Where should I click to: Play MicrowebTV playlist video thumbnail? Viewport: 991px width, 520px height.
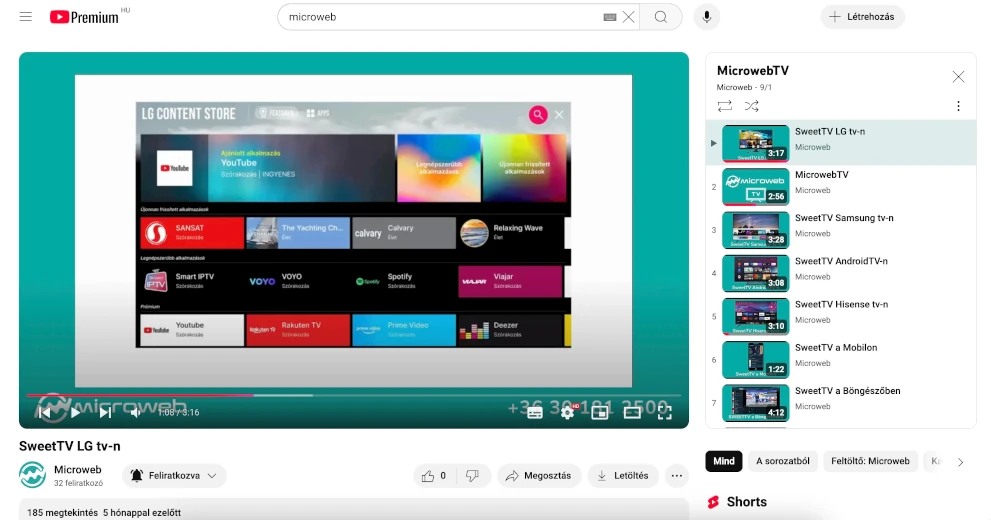pyautogui.click(x=755, y=186)
